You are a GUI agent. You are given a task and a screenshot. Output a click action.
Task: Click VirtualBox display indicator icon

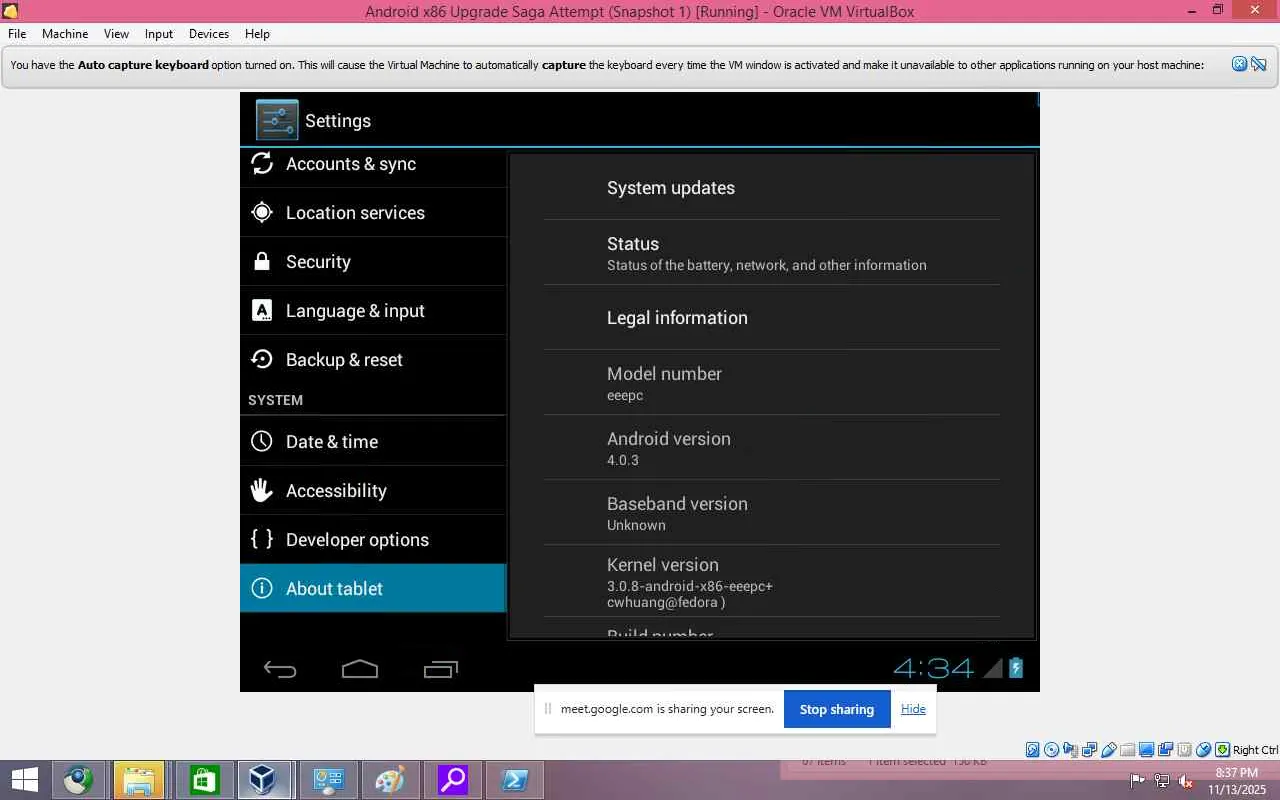pyautogui.click(x=1147, y=750)
